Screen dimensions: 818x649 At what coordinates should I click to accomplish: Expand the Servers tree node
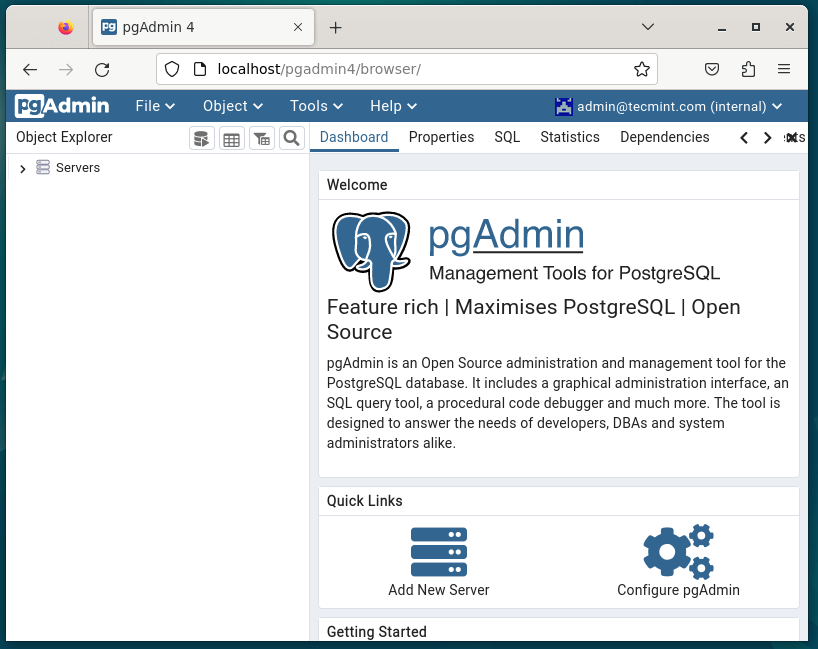click(x=23, y=169)
